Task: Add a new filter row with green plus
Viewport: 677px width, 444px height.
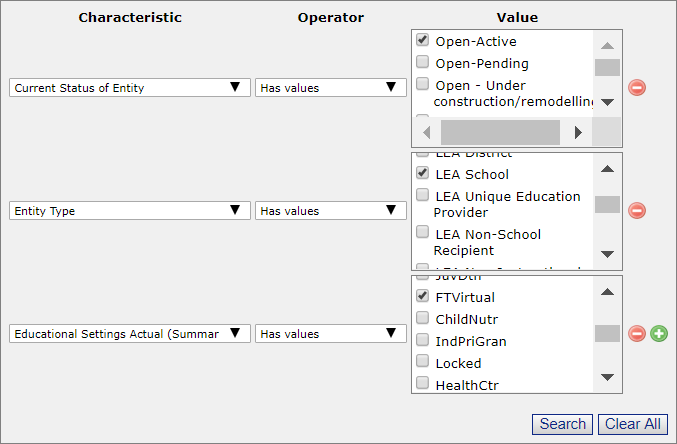Action: (x=658, y=334)
